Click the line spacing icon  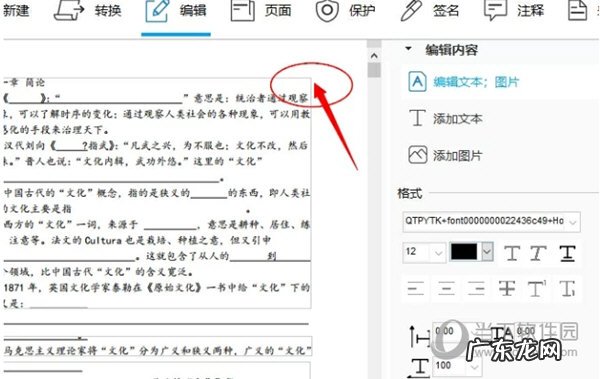coord(420,336)
